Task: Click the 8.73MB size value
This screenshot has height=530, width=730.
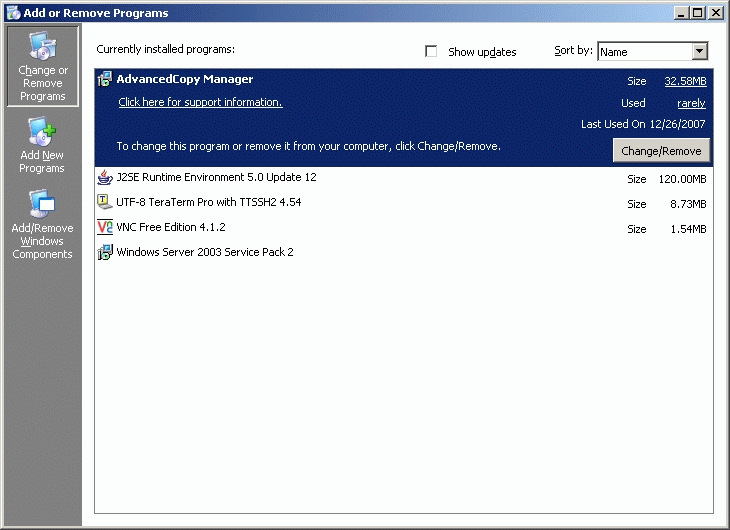Action: [688, 204]
